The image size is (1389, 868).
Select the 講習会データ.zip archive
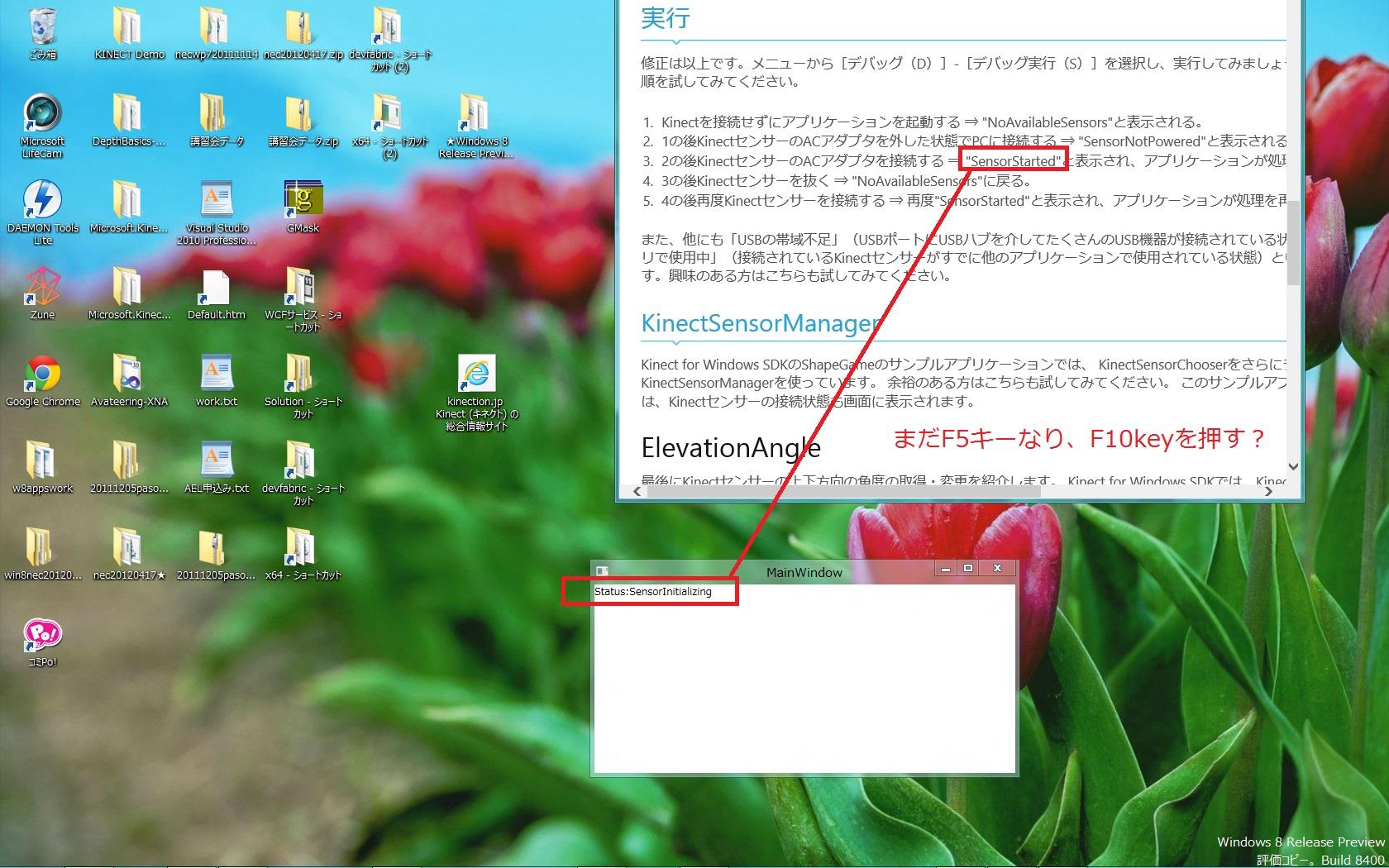click(303, 121)
